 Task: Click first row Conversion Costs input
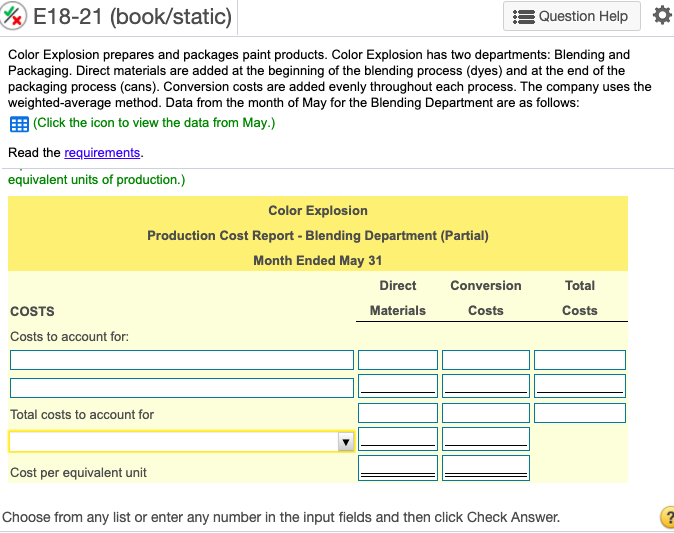click(486, 360)
